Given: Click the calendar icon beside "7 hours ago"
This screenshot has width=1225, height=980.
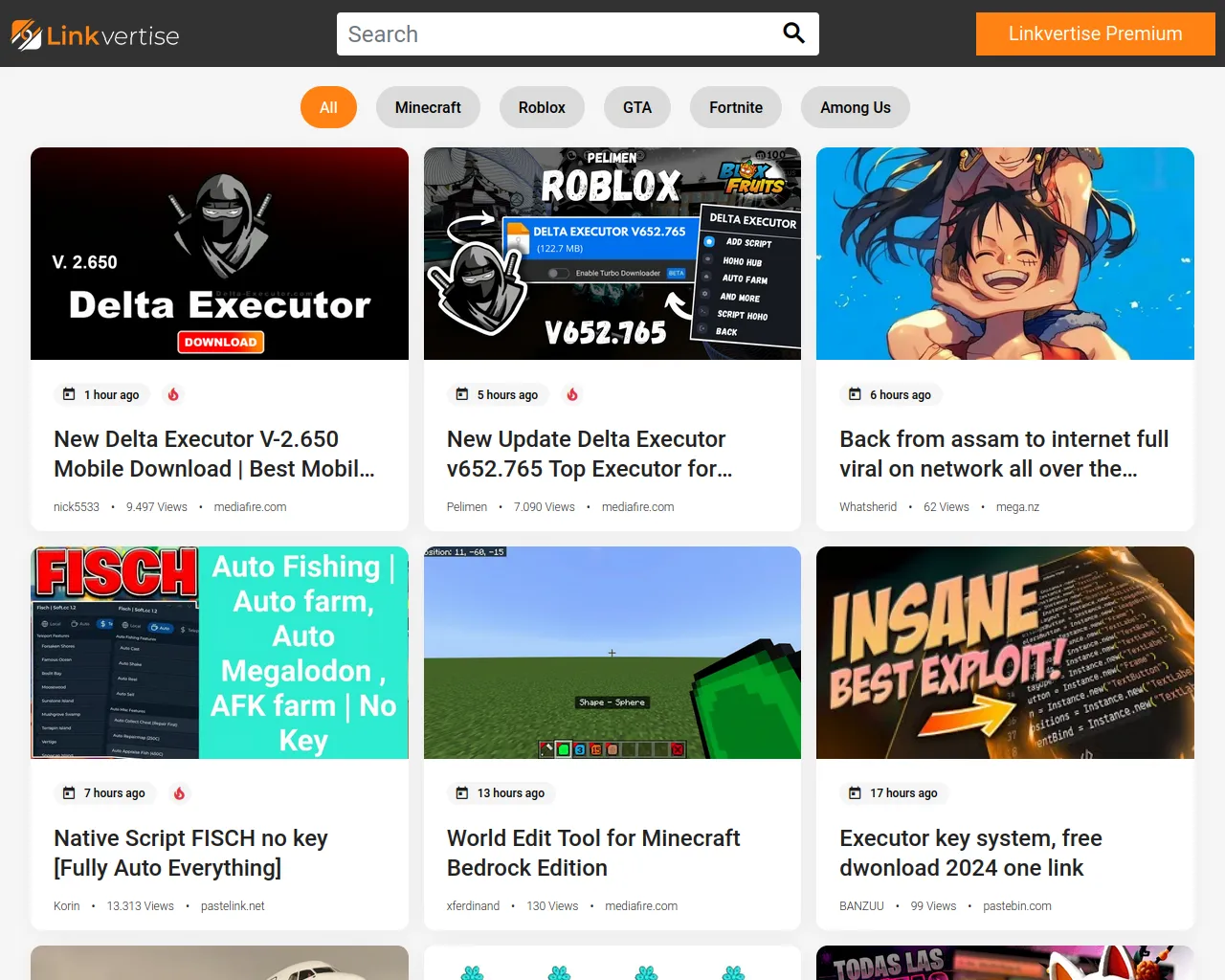Looking at the screenshot, I should [69, 792].
